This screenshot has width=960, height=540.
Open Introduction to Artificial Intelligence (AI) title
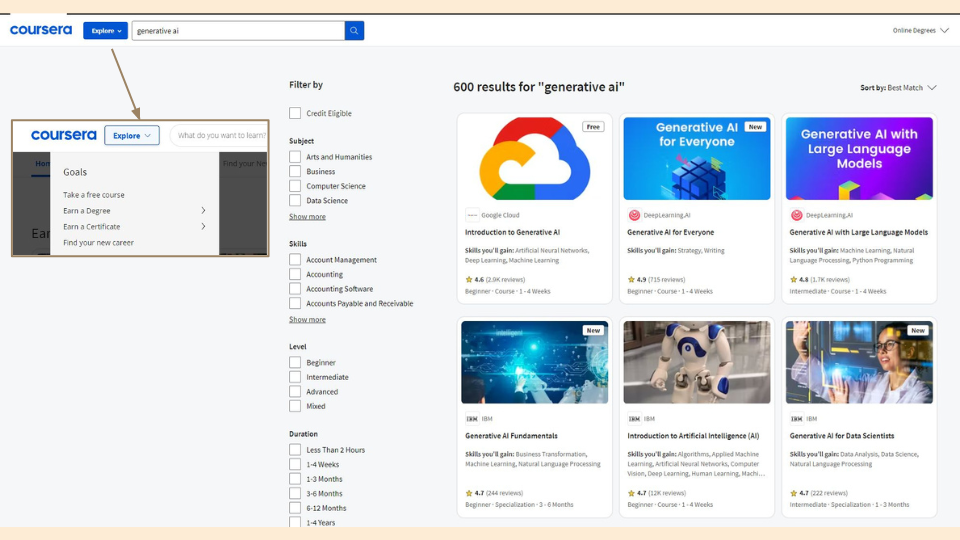point(693,436)
